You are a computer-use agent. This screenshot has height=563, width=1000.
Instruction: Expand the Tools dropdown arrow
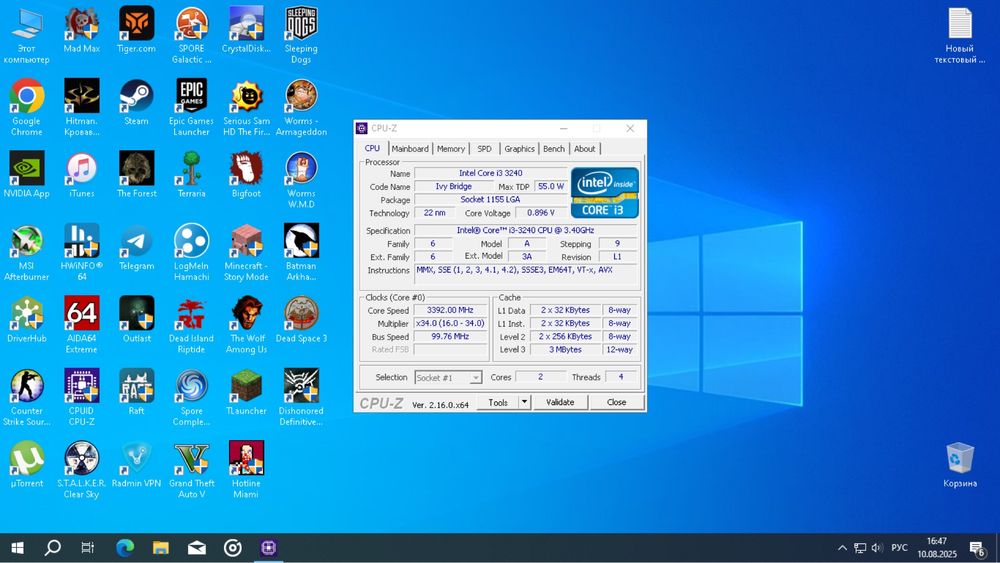tap(524, 402)
